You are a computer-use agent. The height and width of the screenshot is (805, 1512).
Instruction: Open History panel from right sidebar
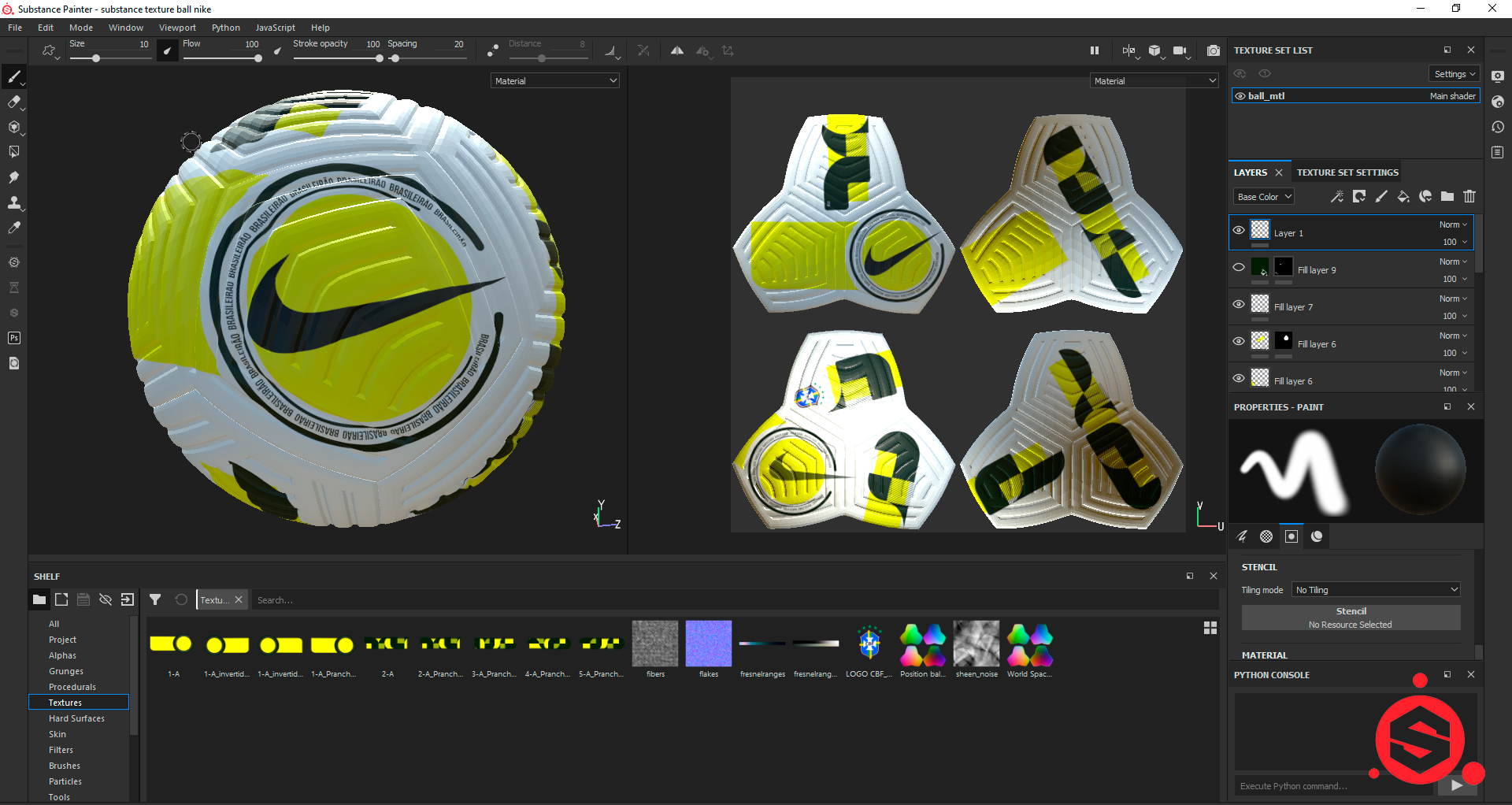click(x=1498, y=127)
